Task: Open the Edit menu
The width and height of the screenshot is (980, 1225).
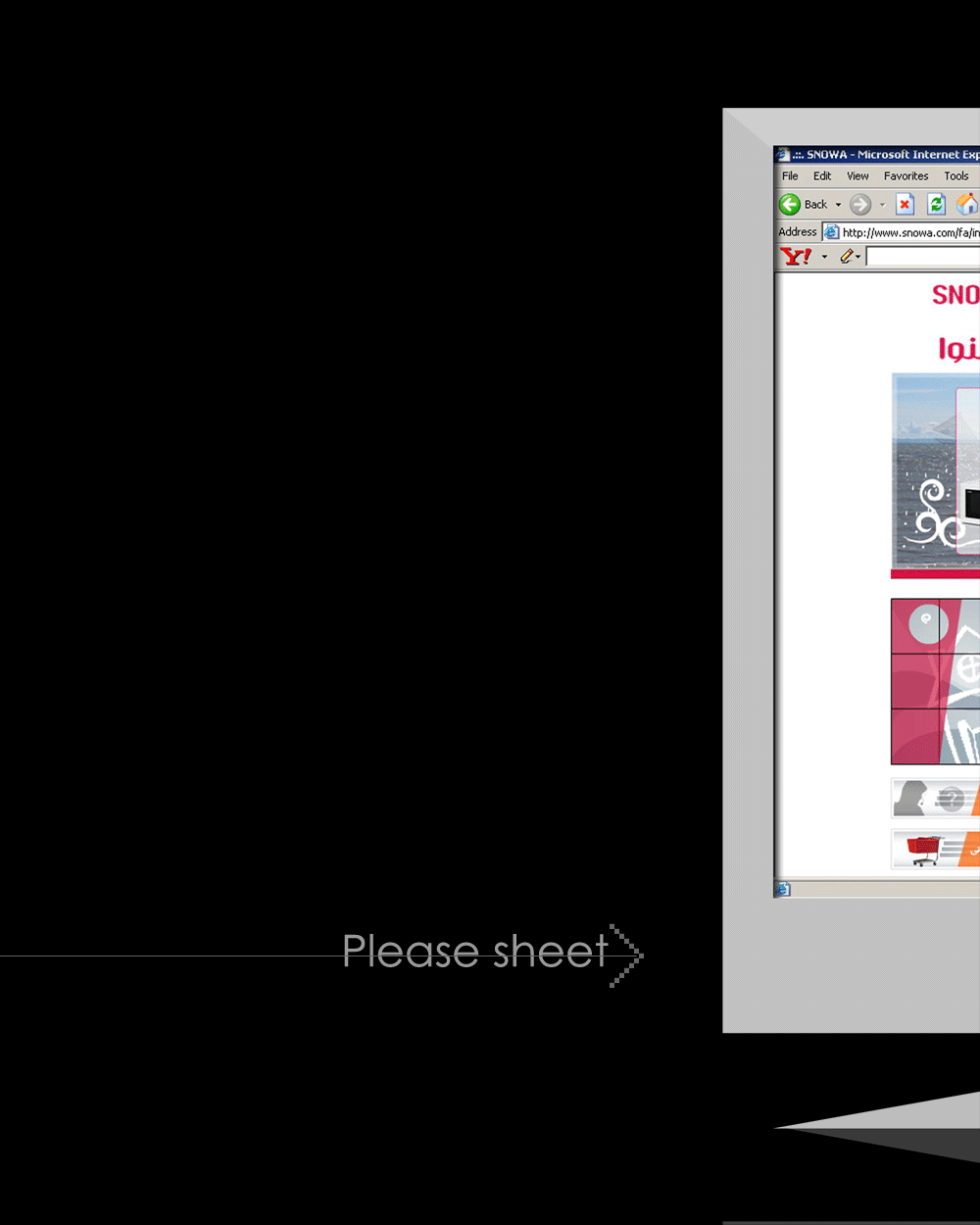Action: (822, 176)
